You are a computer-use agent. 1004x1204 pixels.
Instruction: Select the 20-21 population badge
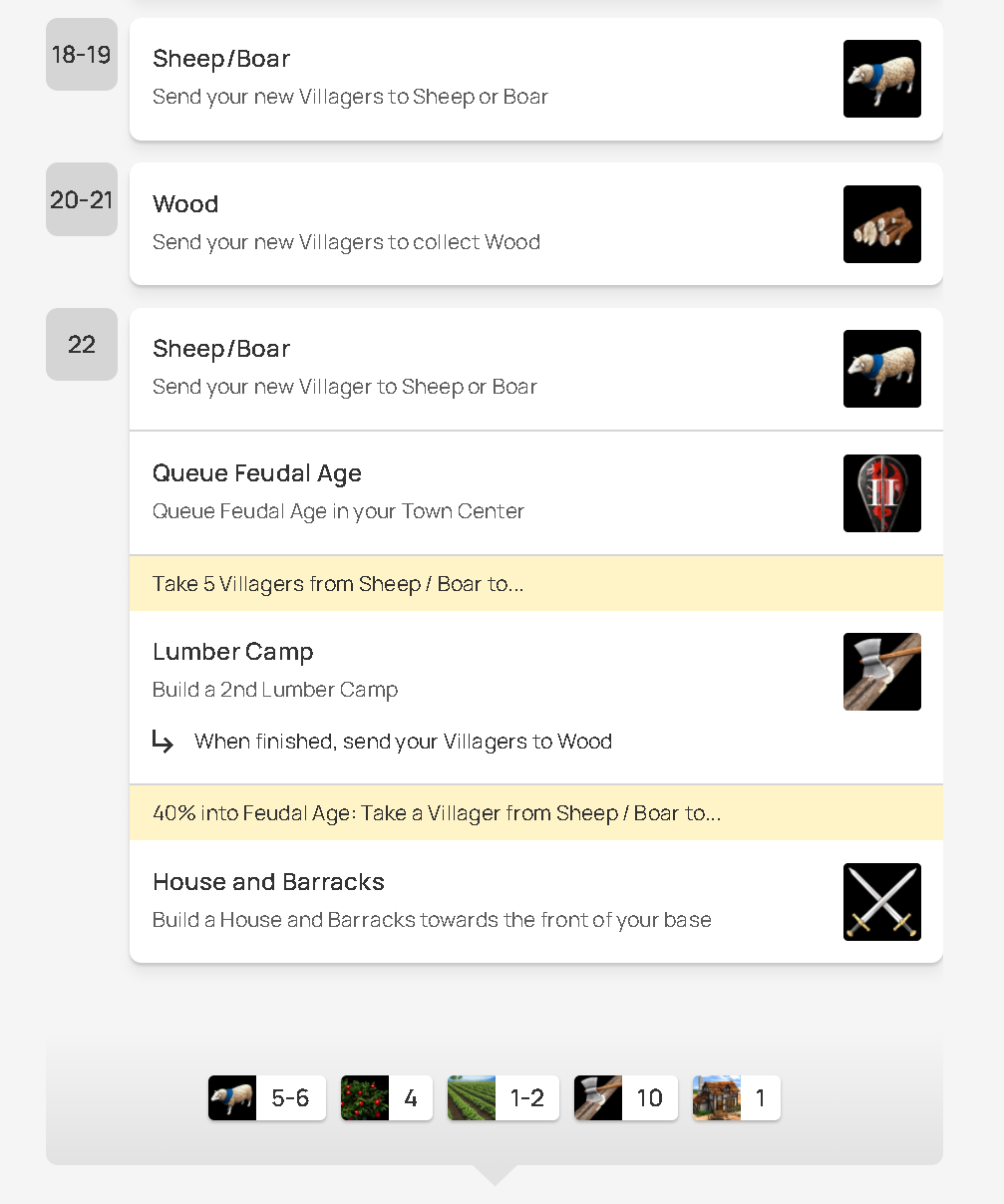pos(82,200)
